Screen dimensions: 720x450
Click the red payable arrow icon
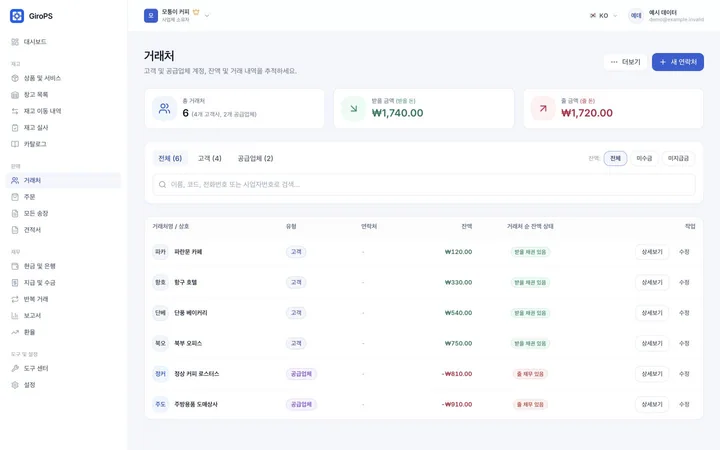click(543, 108)
